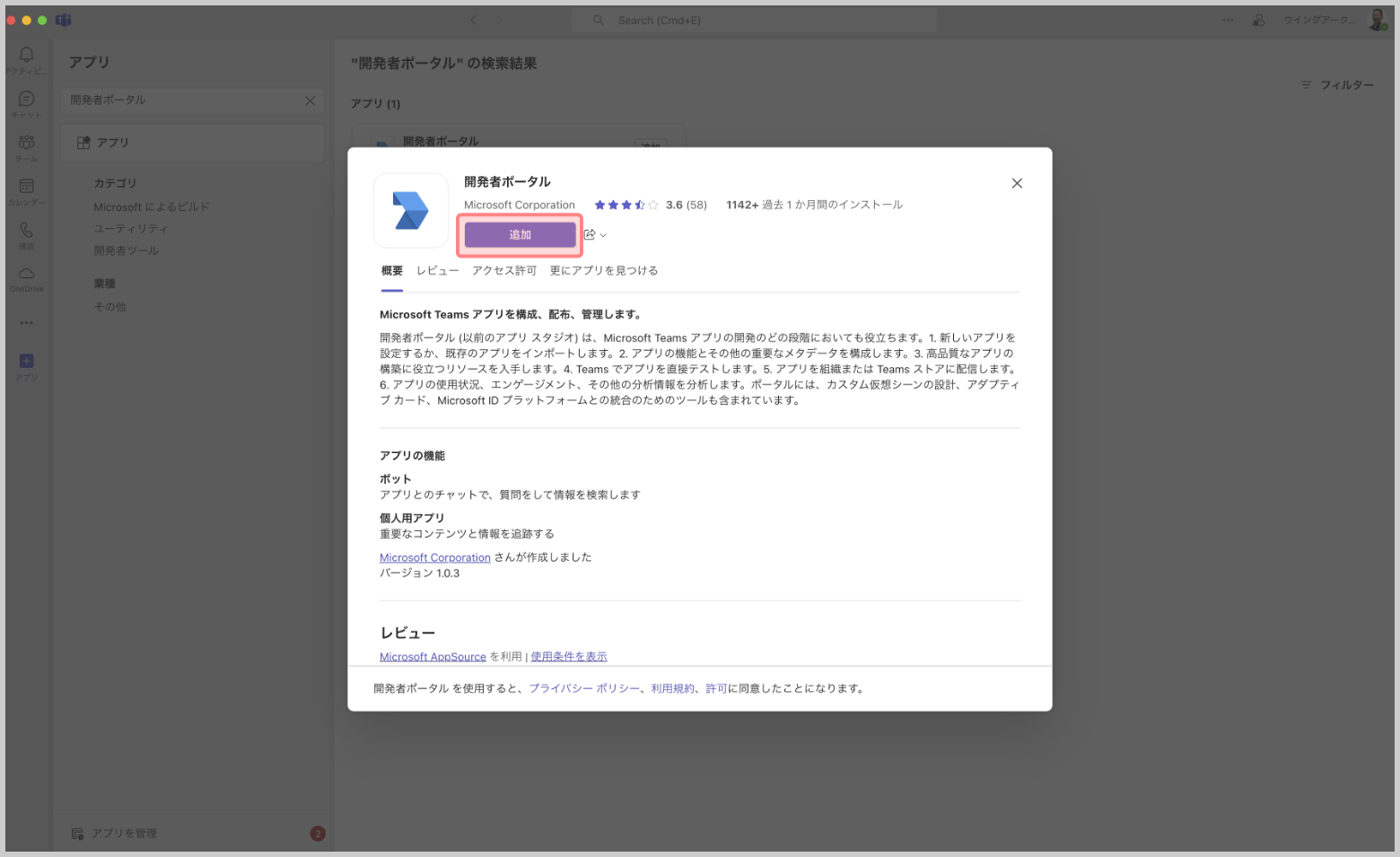Viewport: 1400px width, 857px height.
Task: Open the チャット icon in sidebar
Action: point(27,100)
